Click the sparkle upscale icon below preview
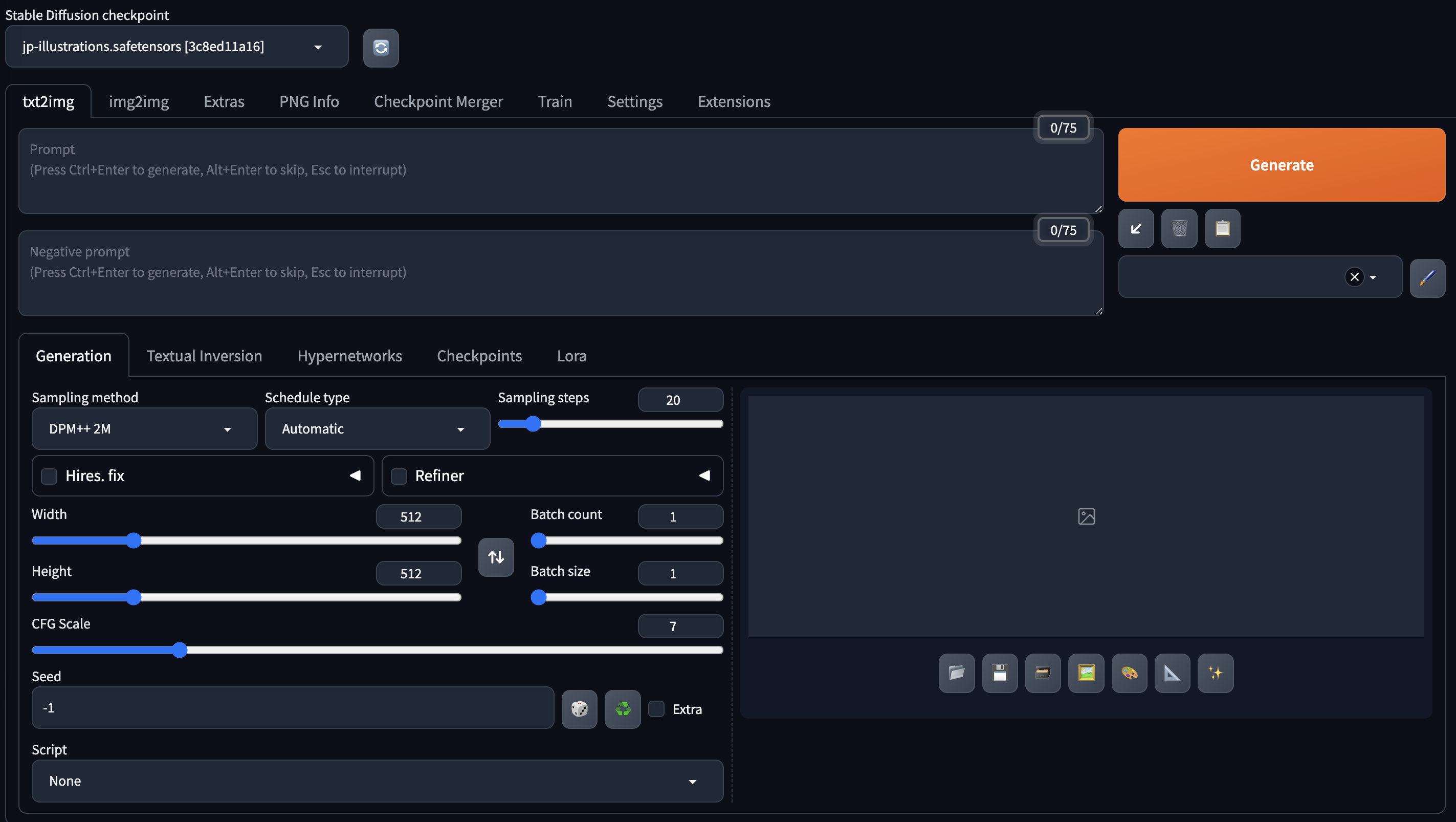1456x822 pixels. tap(1215, 673)
